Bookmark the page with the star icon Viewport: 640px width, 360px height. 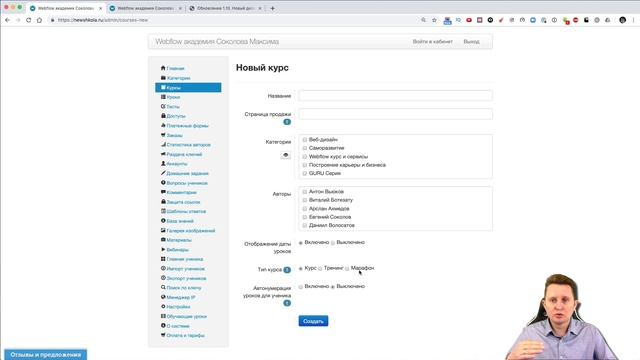(x=434, y=20)
